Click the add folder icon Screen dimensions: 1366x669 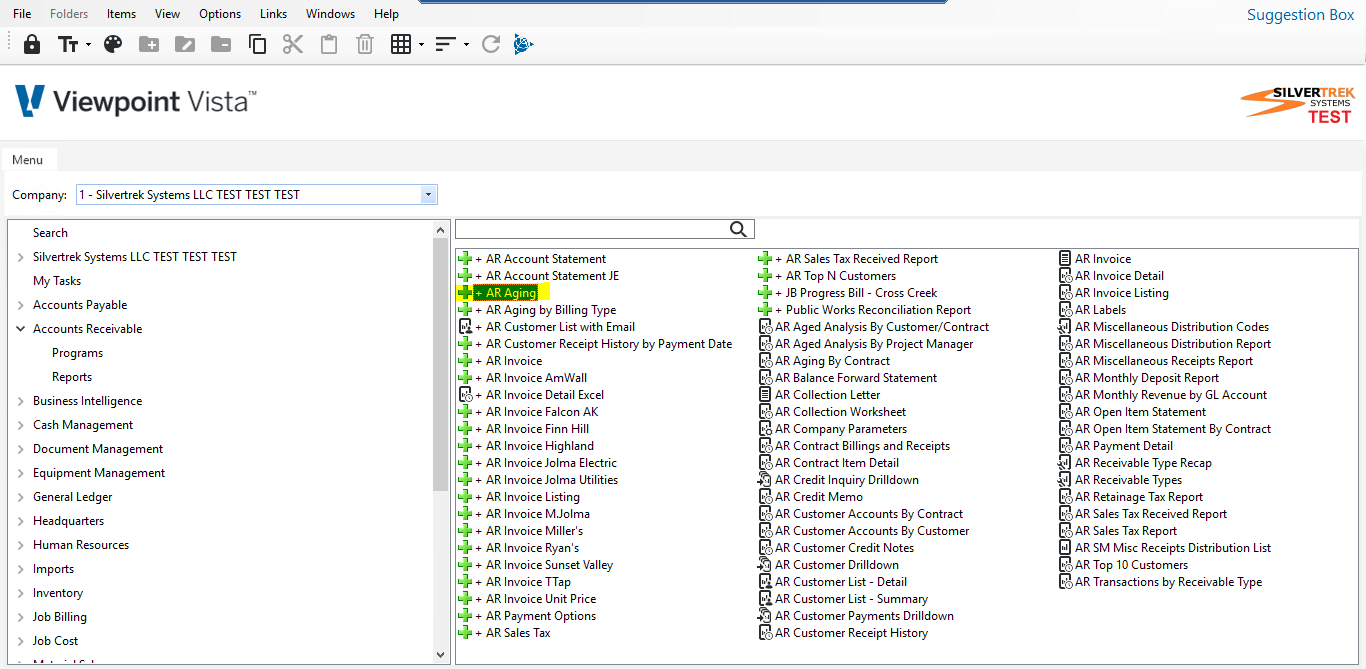(x=149, y=44)
